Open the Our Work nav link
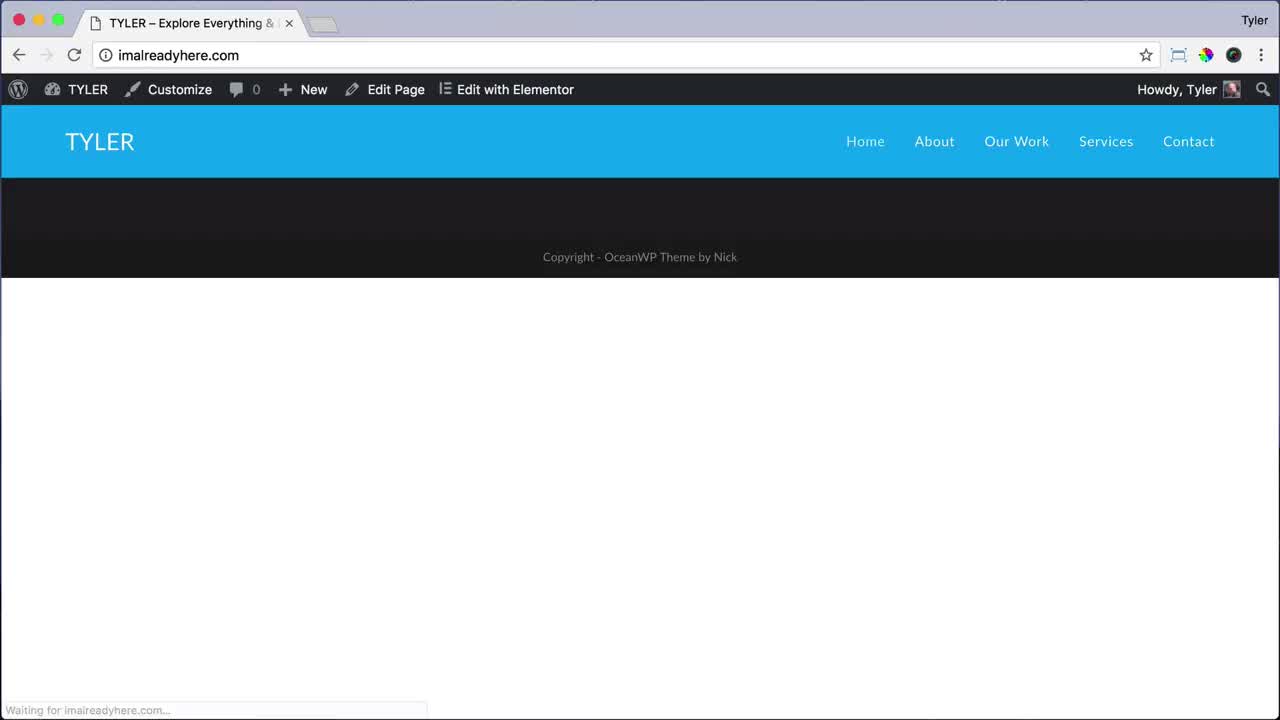The image size is (1280, 720). 1016,141
